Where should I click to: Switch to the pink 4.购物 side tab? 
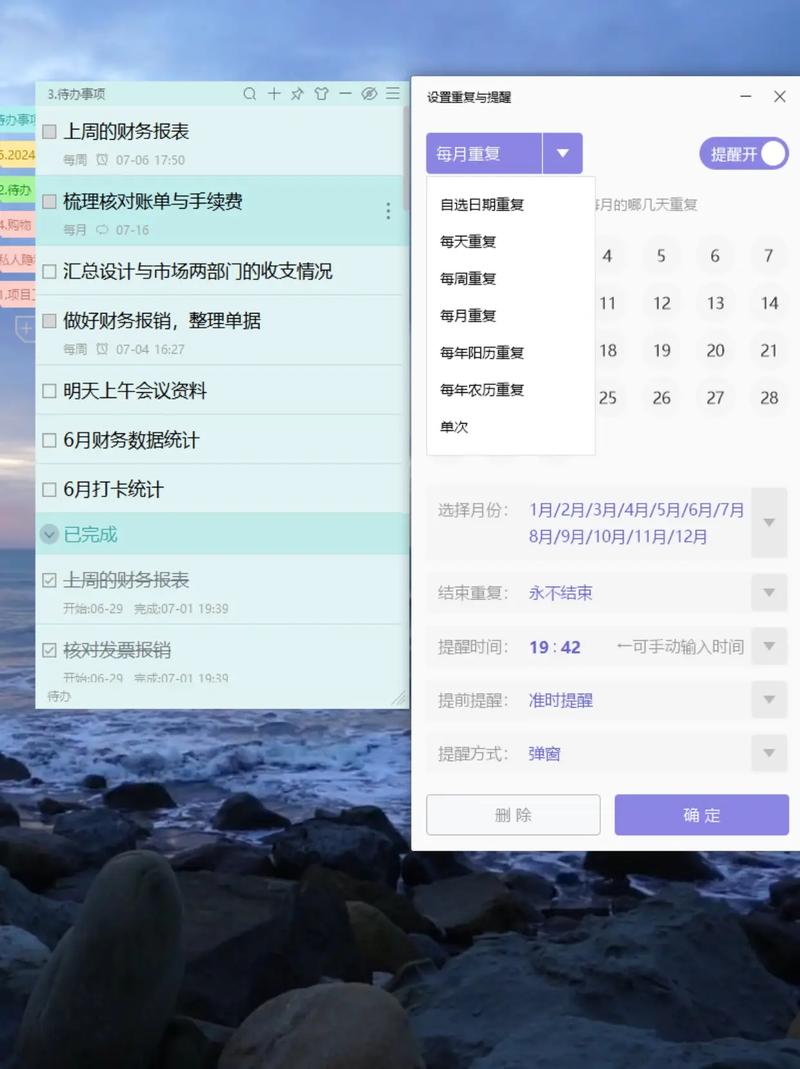(17, 225)
